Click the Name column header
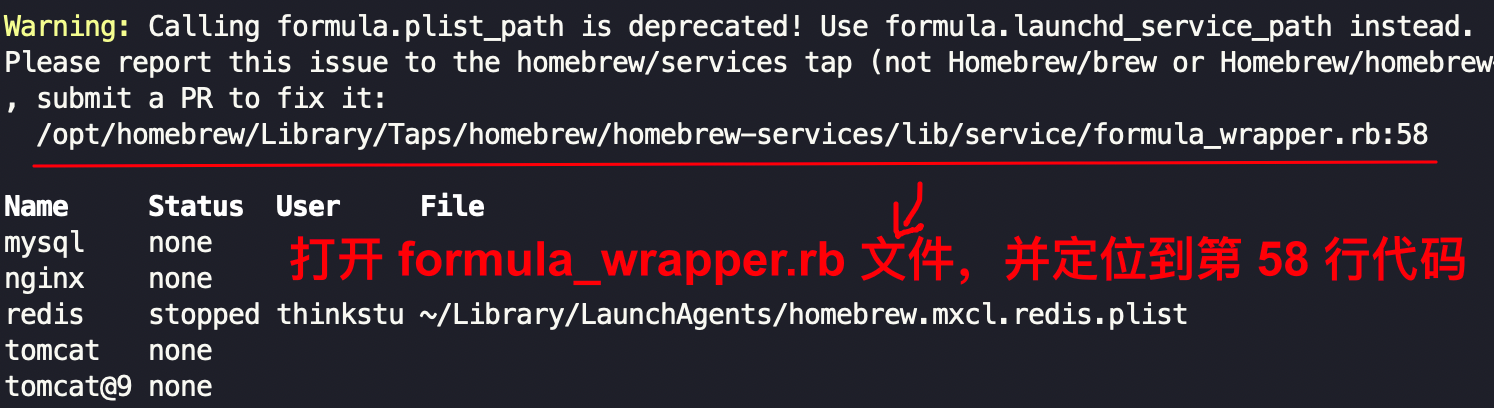1494x408 pixels. (36, 207)
